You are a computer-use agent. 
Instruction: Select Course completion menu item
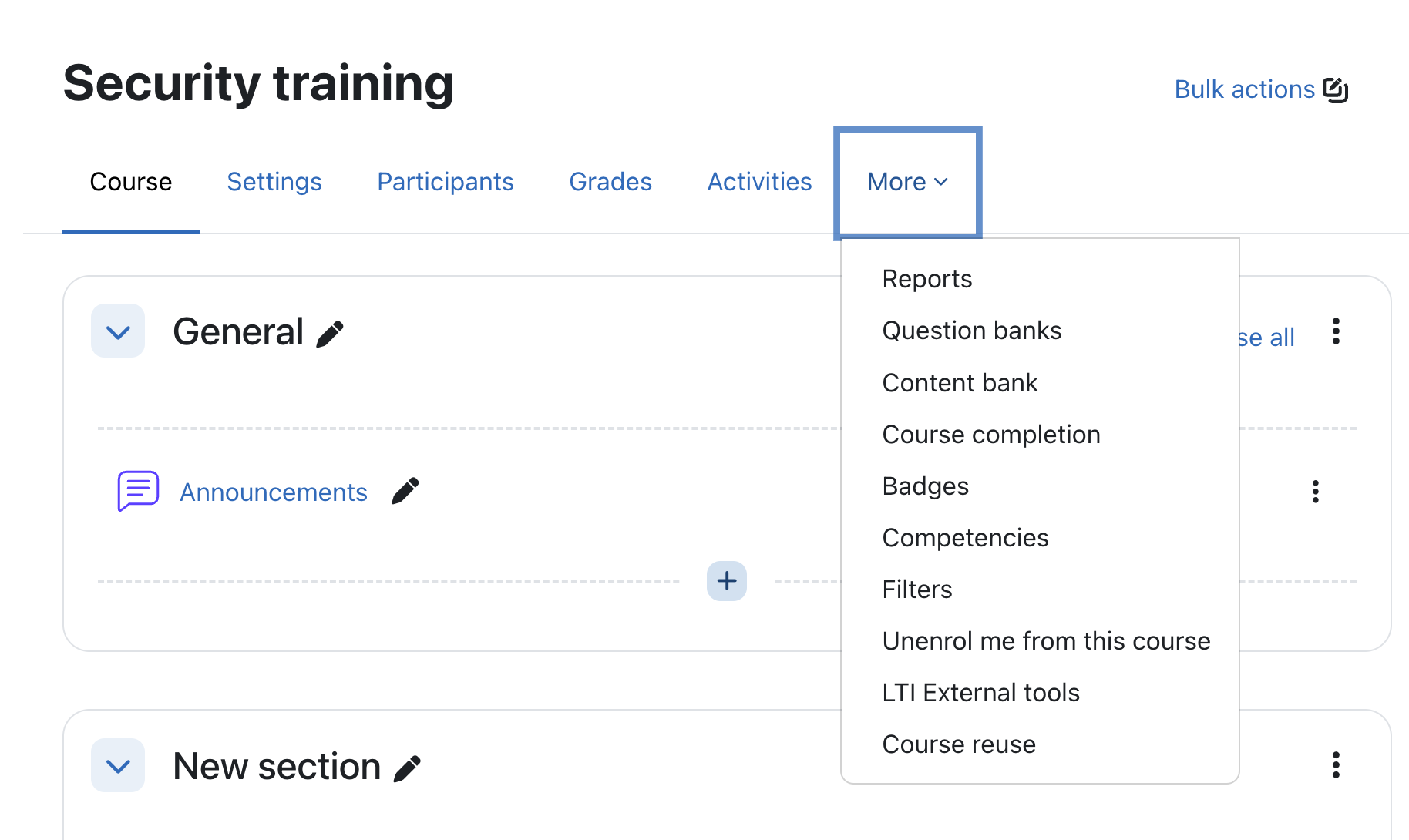coord(990,435)
